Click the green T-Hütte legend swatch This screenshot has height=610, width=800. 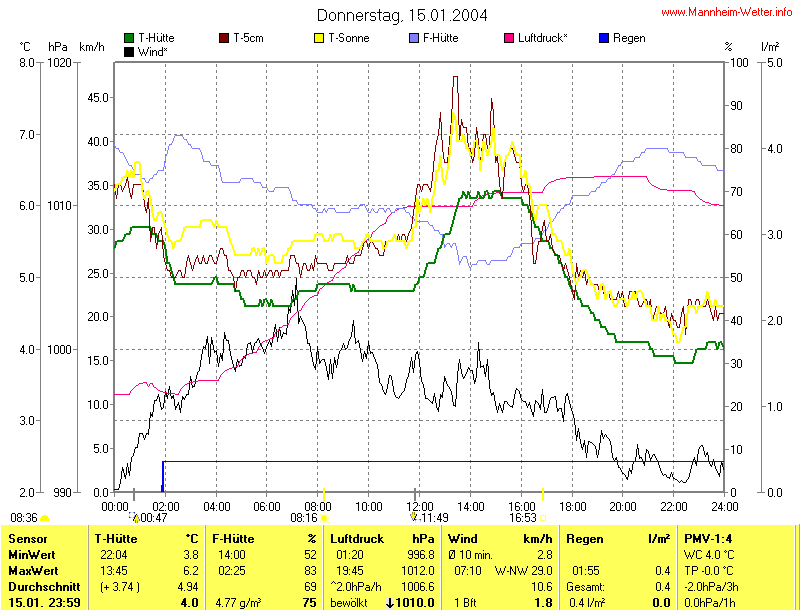[129, 38]
